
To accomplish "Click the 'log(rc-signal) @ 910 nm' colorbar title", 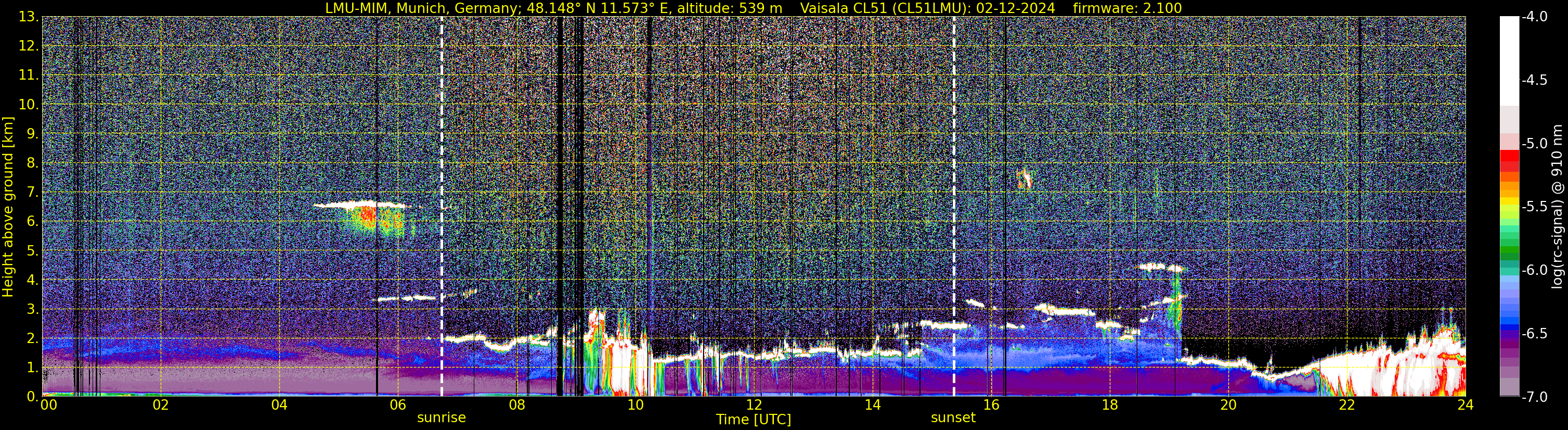I will [1558, 207].
